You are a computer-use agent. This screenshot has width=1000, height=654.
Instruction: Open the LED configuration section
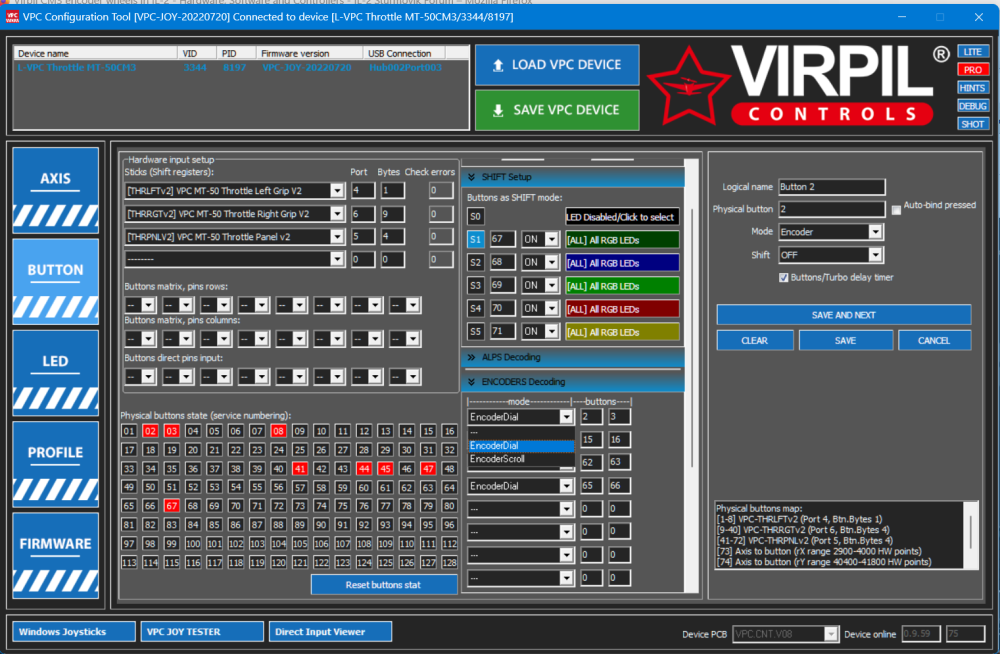coord(56,361)
